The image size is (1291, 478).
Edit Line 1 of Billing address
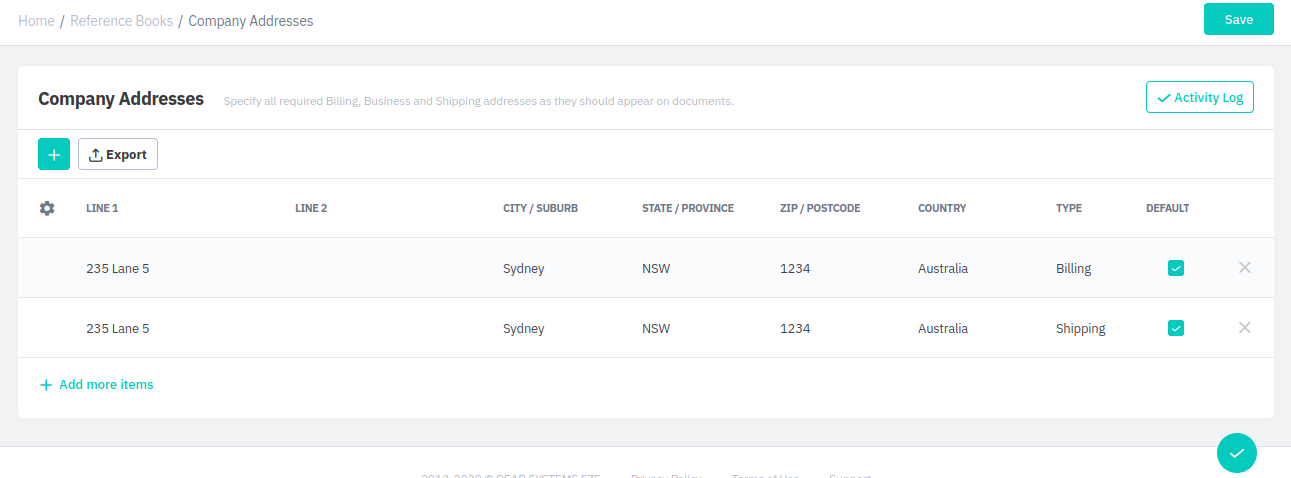click(x=118, y=268)
